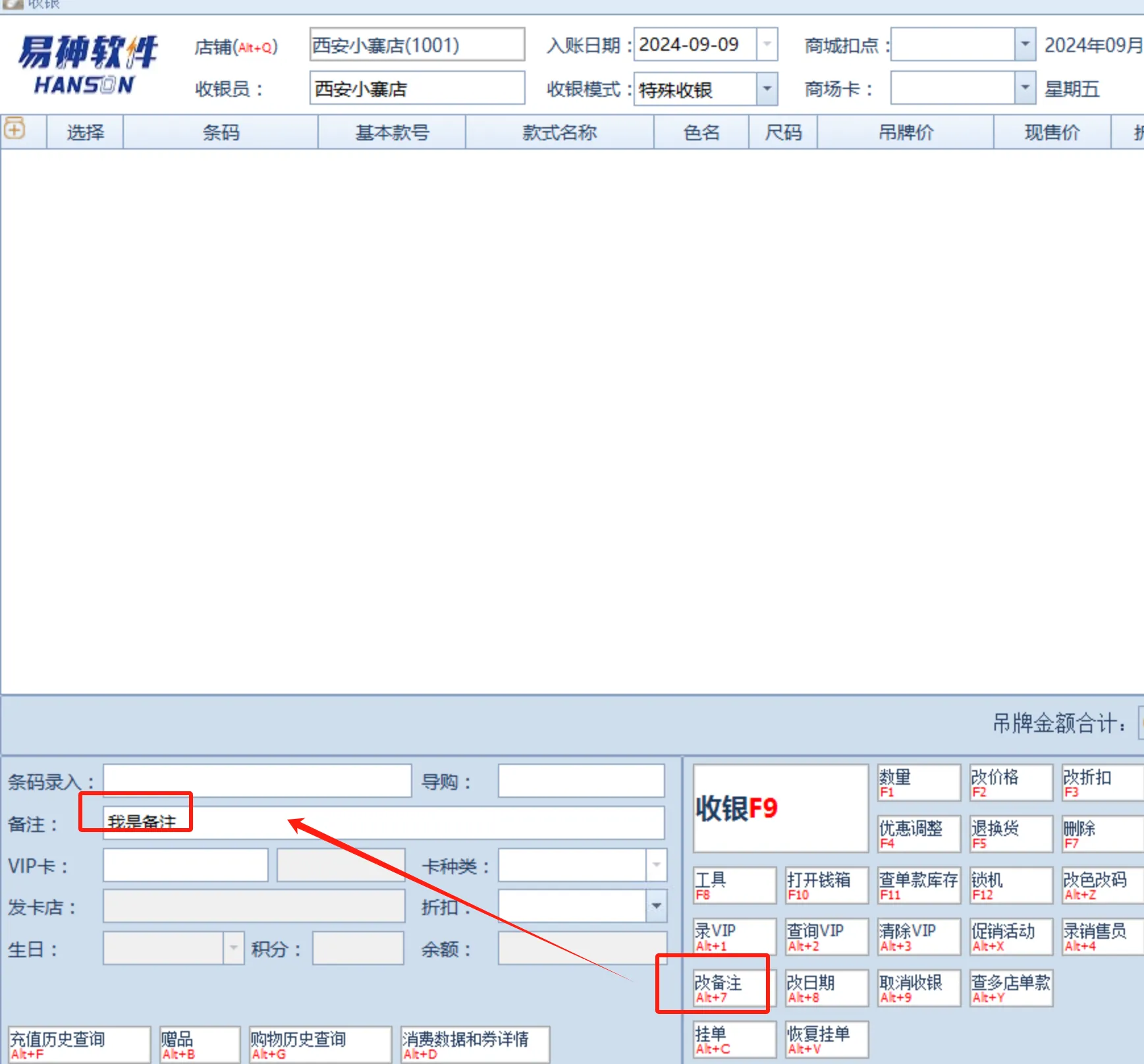
Task: Click 取消收银 to cancel checkout
Action: tap(917, 987)
